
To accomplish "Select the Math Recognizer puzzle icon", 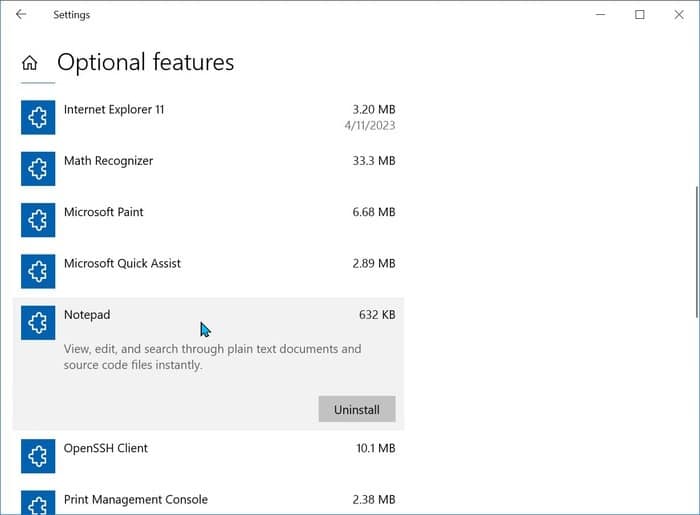I will pyautogui.click(x=38, y=169).
